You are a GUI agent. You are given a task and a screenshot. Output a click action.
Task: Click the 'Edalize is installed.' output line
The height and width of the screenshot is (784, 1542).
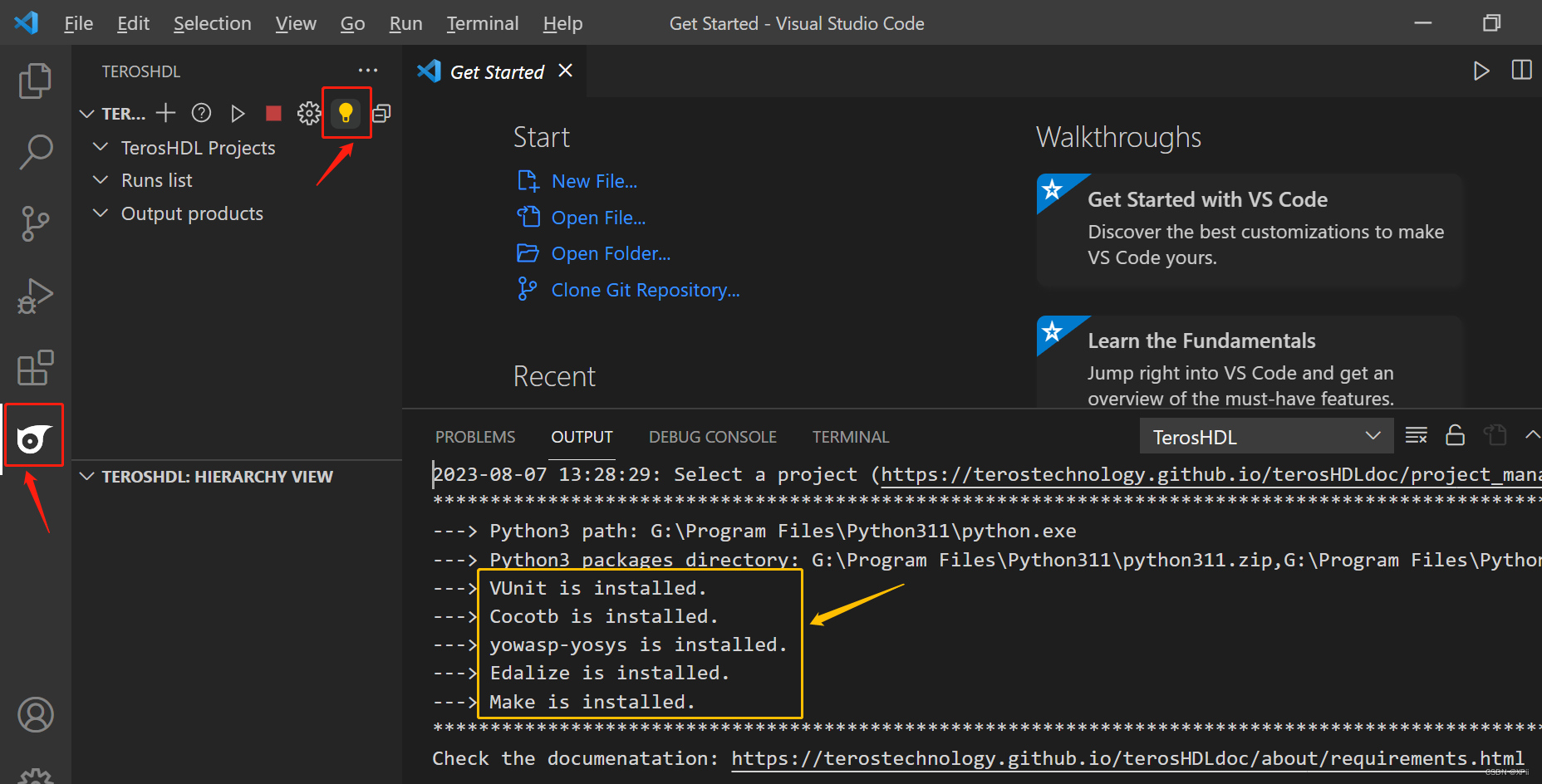(609, 673)
